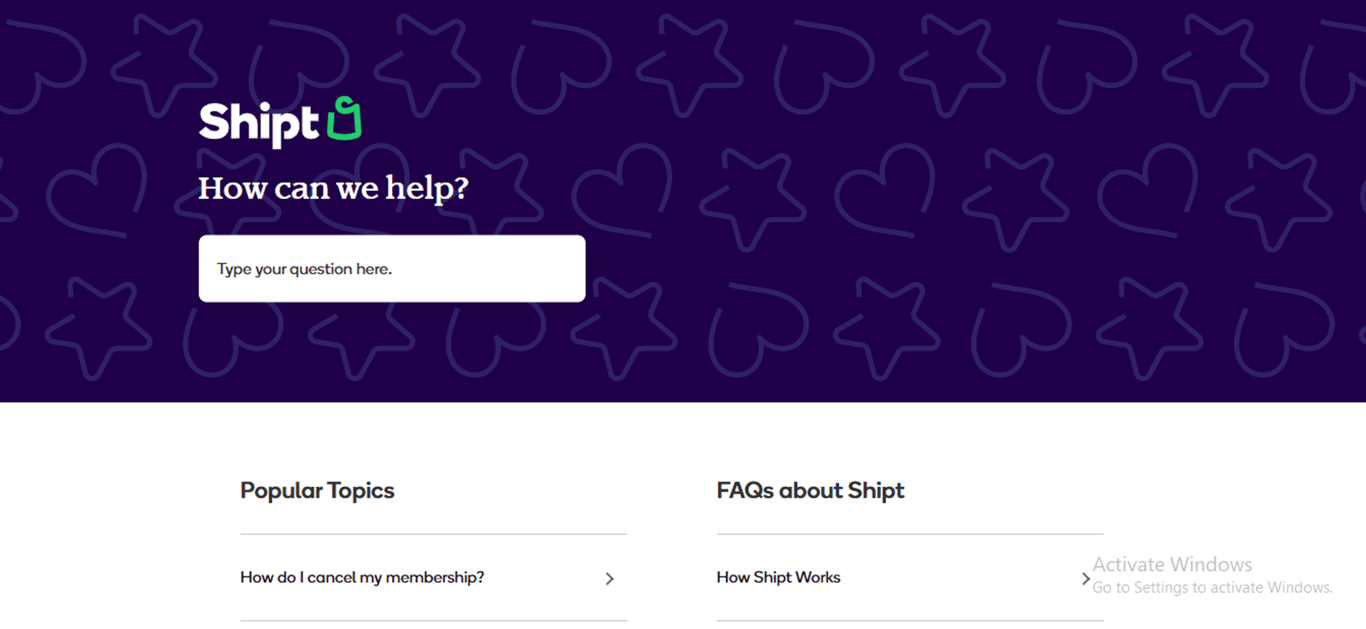Click arrow icon next to How Shipt Works
1366x629 pixels.
[x=1086, y=578]
